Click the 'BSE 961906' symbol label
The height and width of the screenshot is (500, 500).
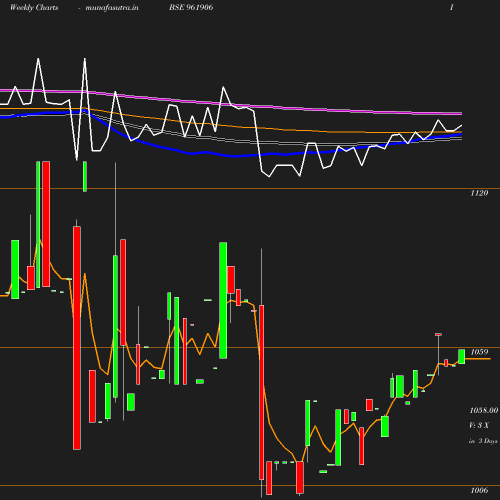point(191,7)
